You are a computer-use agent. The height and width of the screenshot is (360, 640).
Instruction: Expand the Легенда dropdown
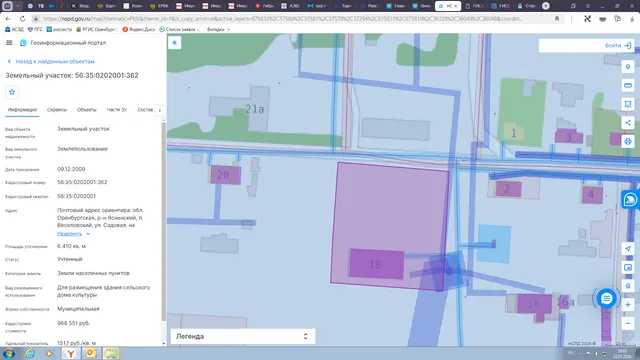pos(242,336)
